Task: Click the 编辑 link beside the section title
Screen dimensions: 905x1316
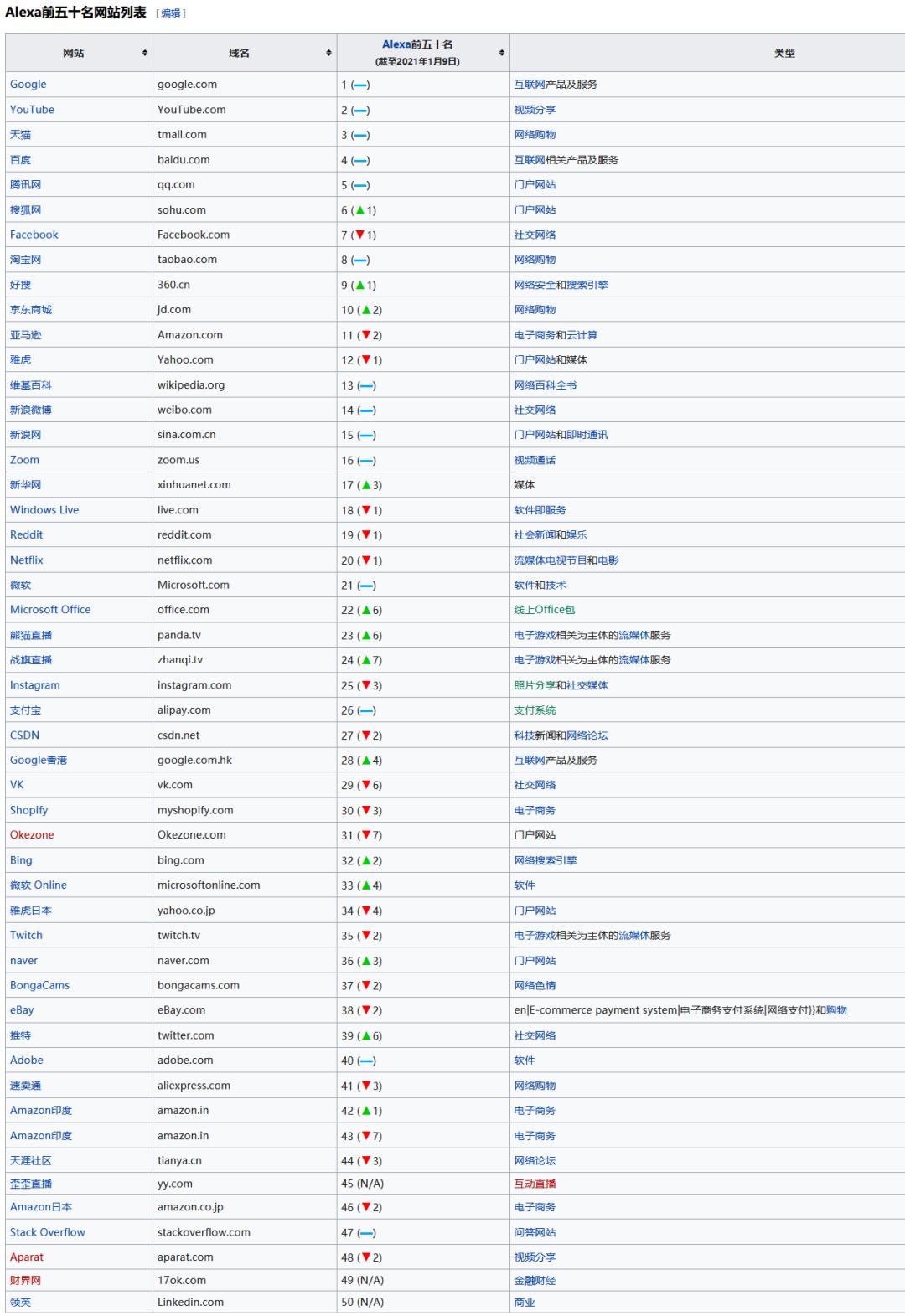Action: (x=171, y=13)
